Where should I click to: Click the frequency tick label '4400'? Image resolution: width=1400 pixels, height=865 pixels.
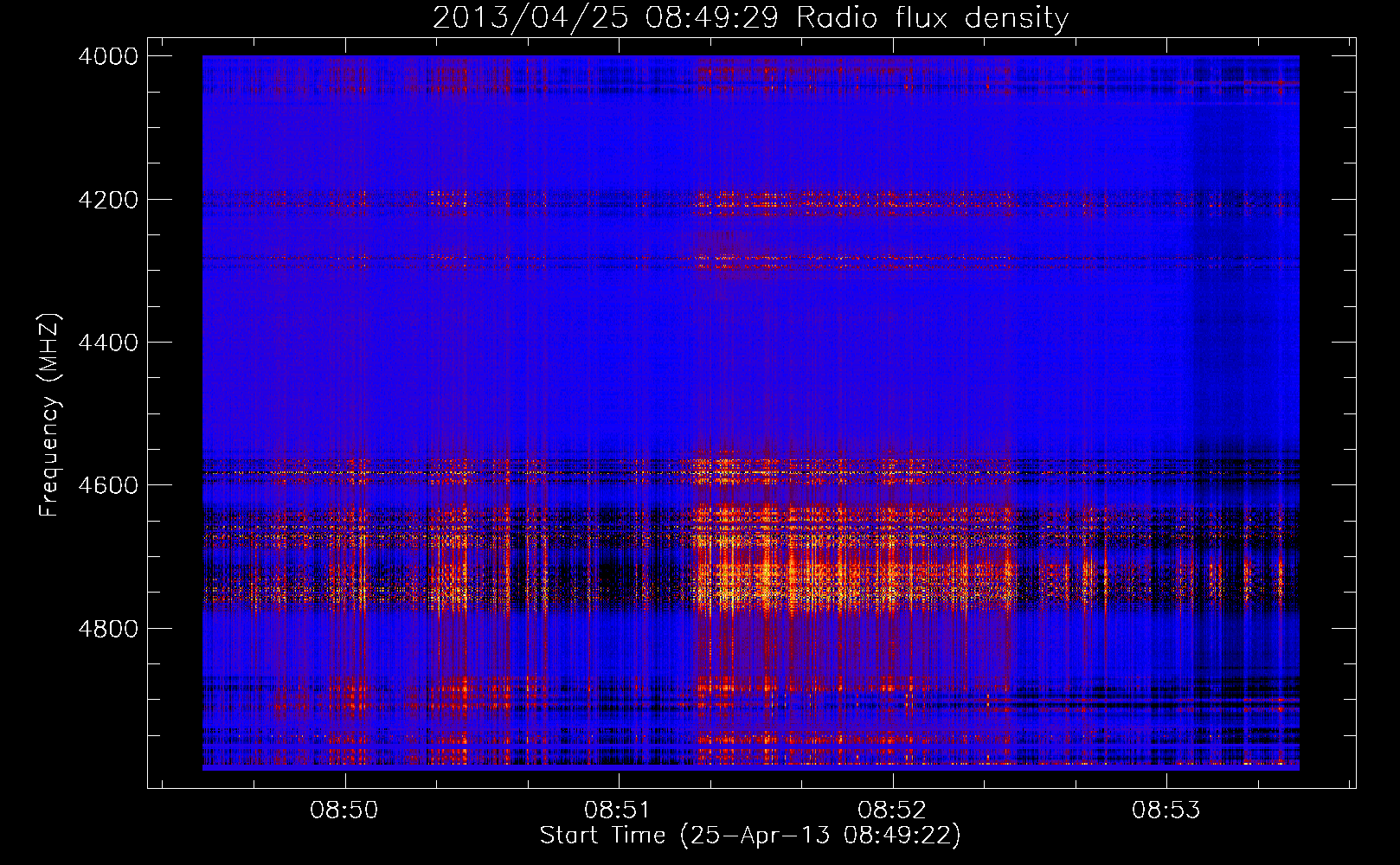pos(108,343)
